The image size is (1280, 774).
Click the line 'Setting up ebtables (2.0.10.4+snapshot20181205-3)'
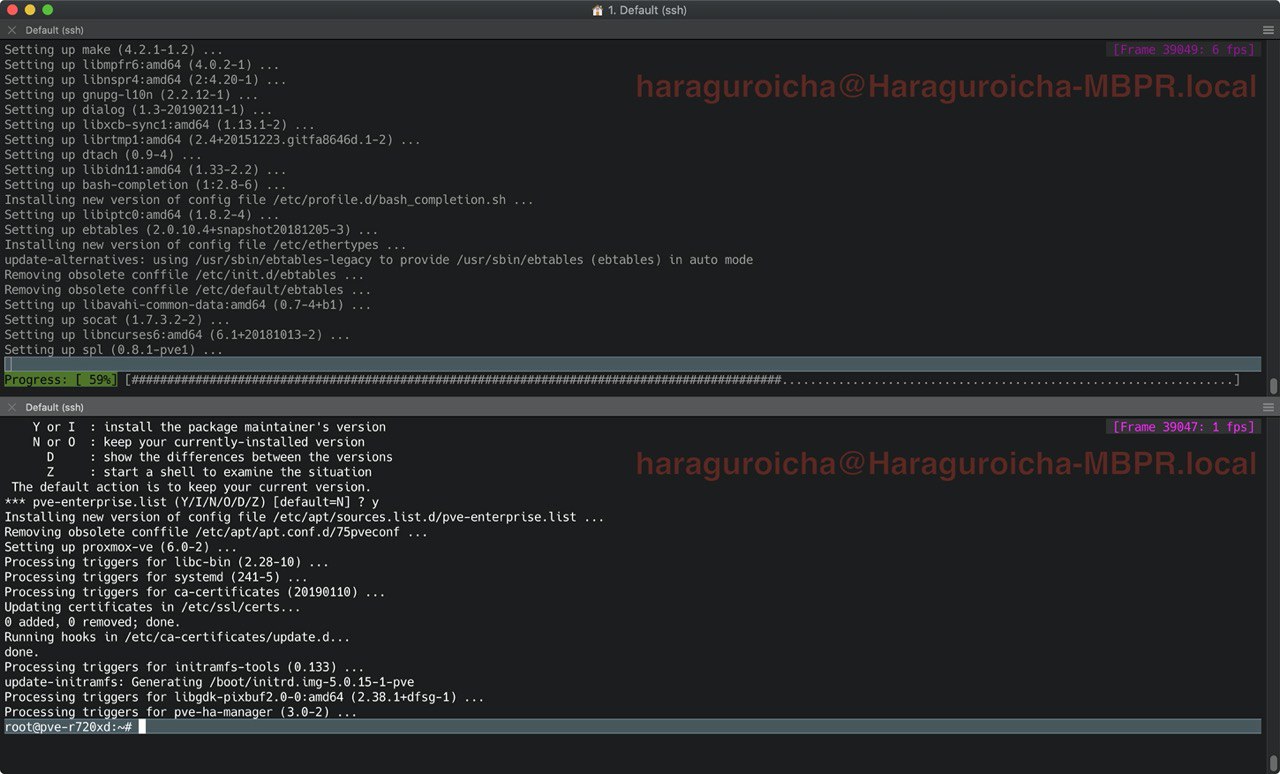pyautogui.click(x=192, y=229)
